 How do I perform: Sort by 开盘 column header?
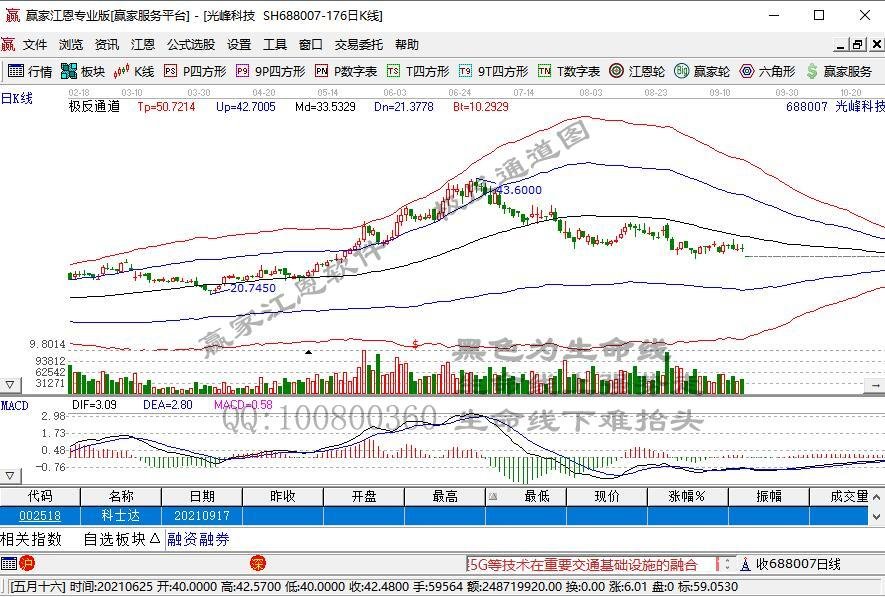pos(363,497)
